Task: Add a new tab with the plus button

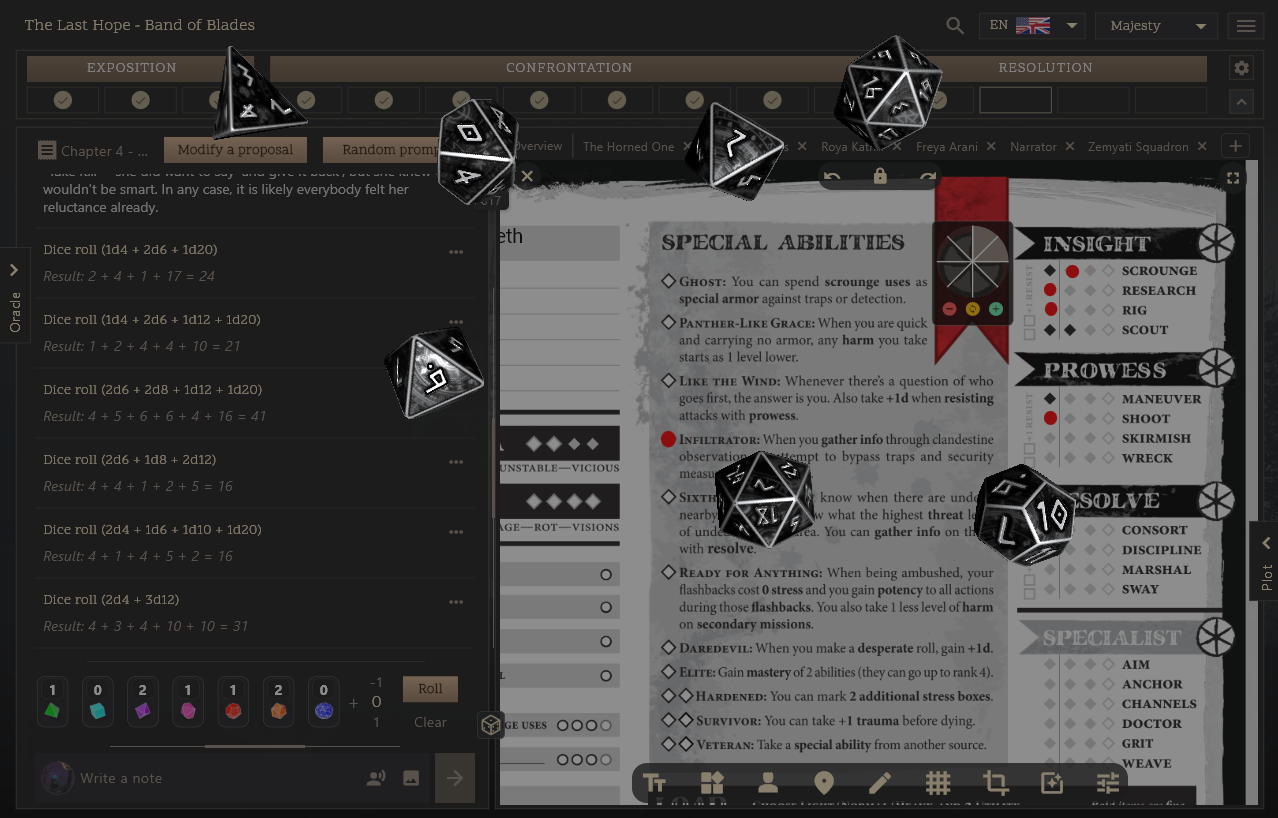Action: (x=1236, y=146)
